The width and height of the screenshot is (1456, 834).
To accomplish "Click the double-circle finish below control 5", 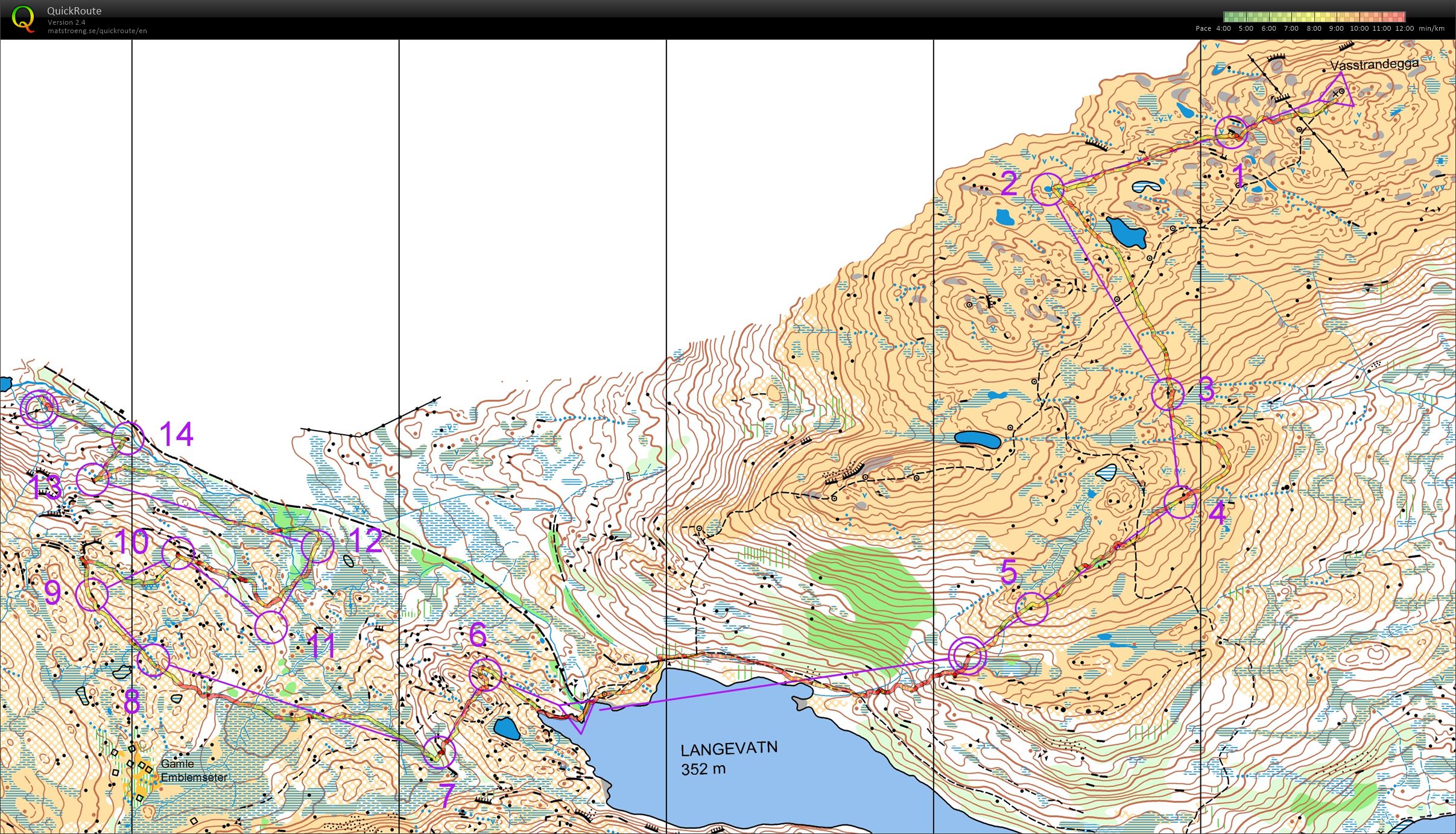I will pyautogui.click(x=967, y=656).
